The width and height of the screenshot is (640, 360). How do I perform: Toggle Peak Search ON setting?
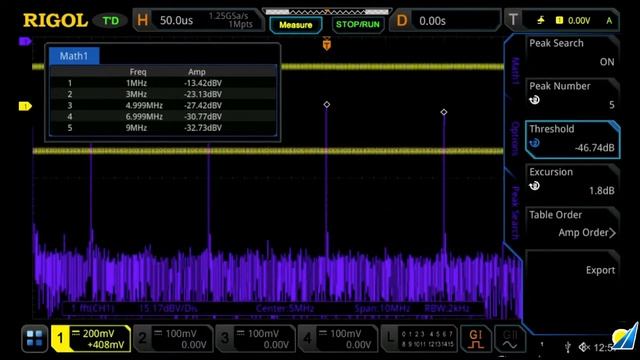[572, 52]
